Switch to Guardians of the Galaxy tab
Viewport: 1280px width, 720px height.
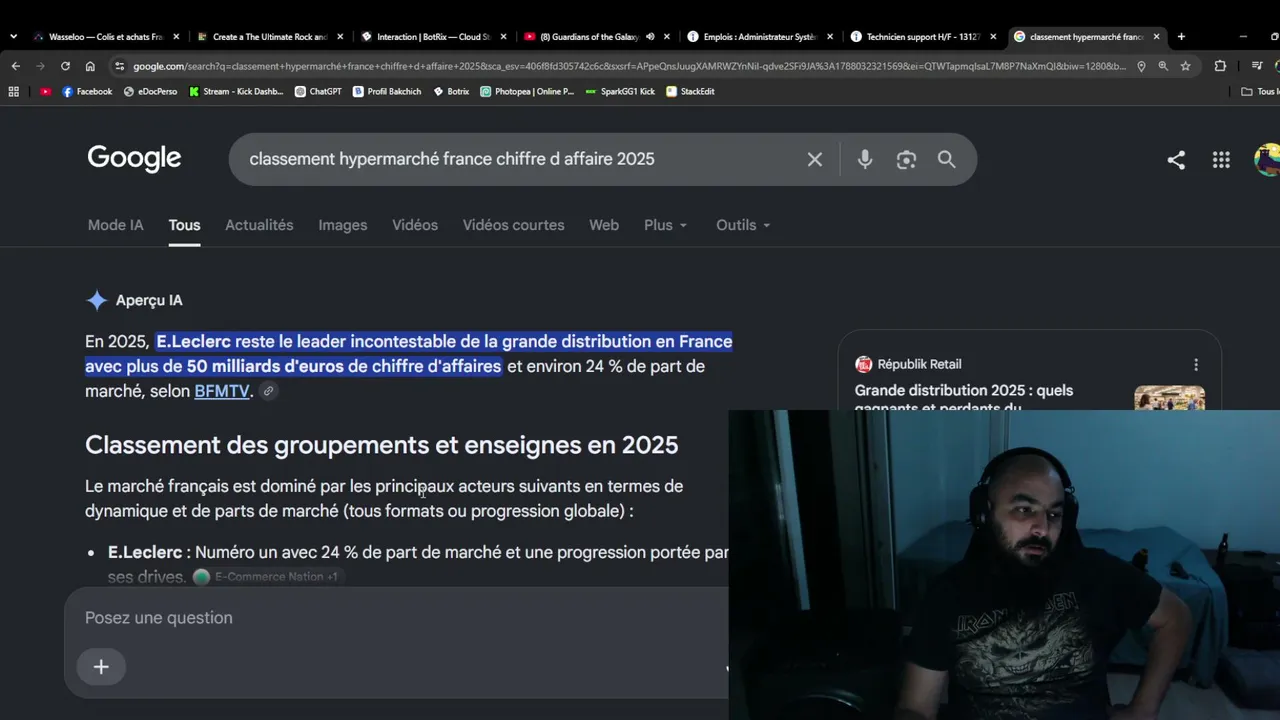[x=589, y=37]
